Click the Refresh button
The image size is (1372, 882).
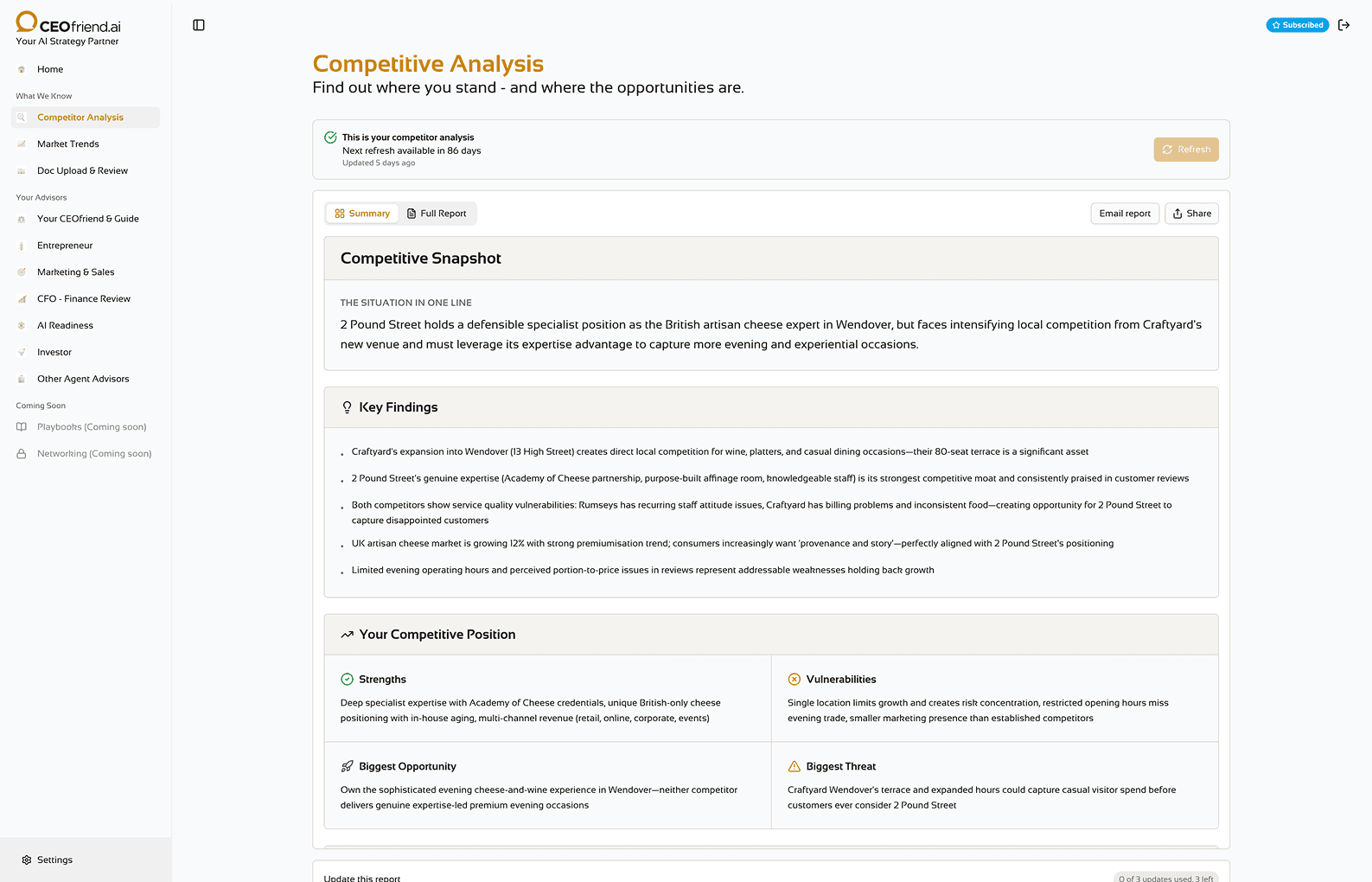[x=1186, y=150]
